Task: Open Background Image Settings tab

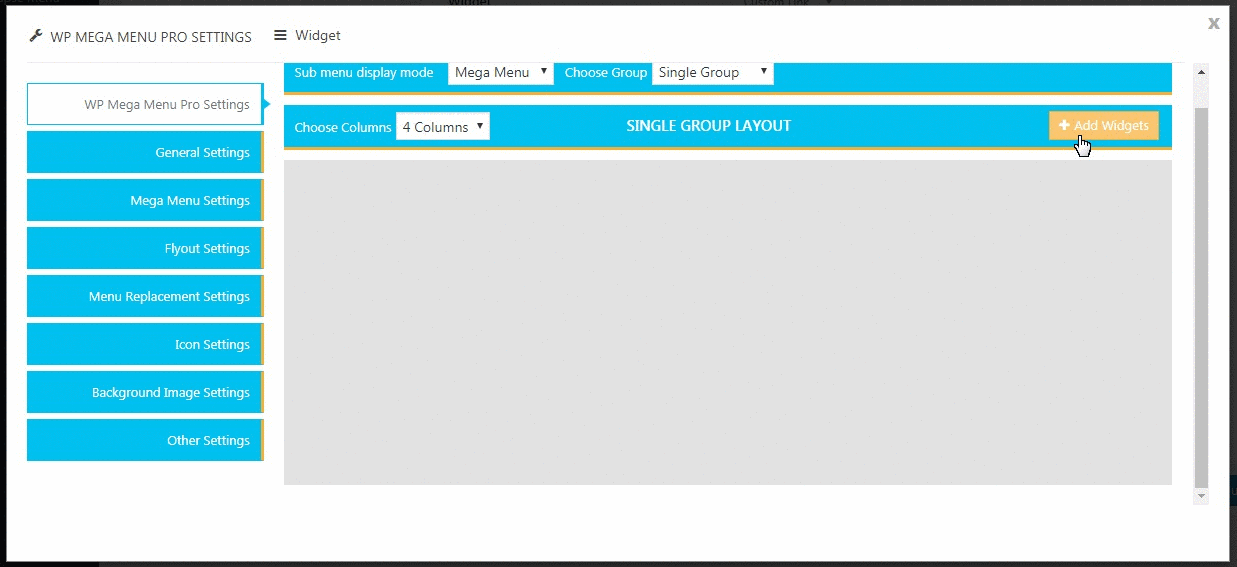Action: coord(145,392)
